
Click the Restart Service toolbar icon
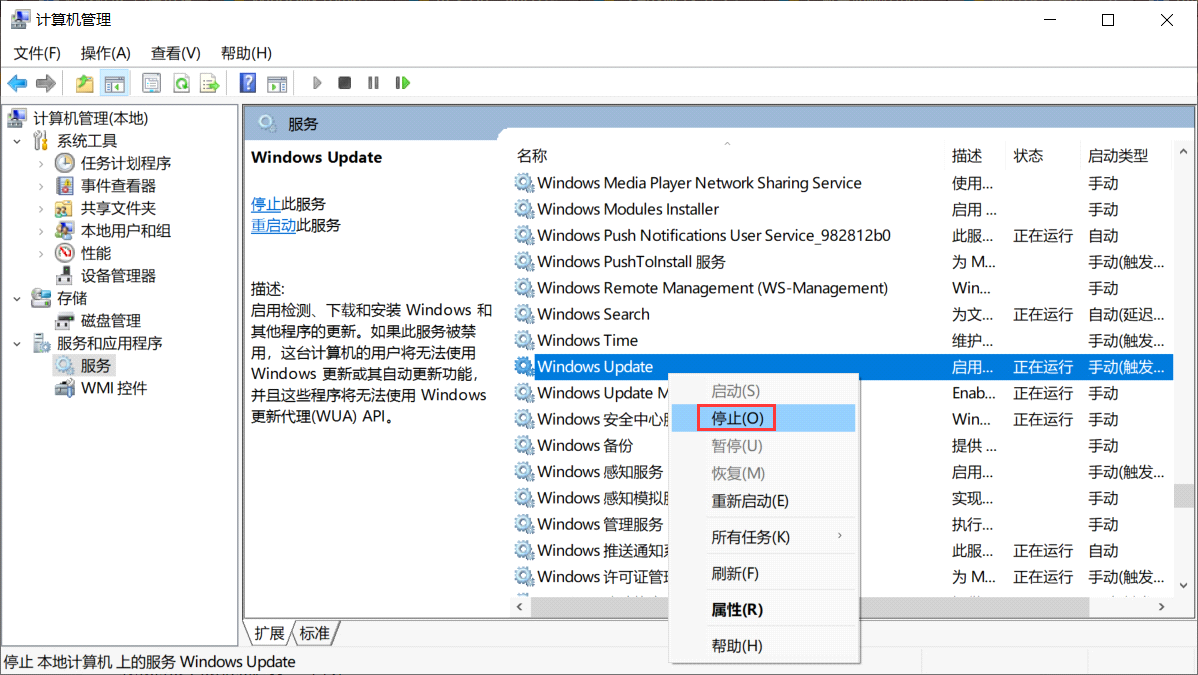click(402, 82)
